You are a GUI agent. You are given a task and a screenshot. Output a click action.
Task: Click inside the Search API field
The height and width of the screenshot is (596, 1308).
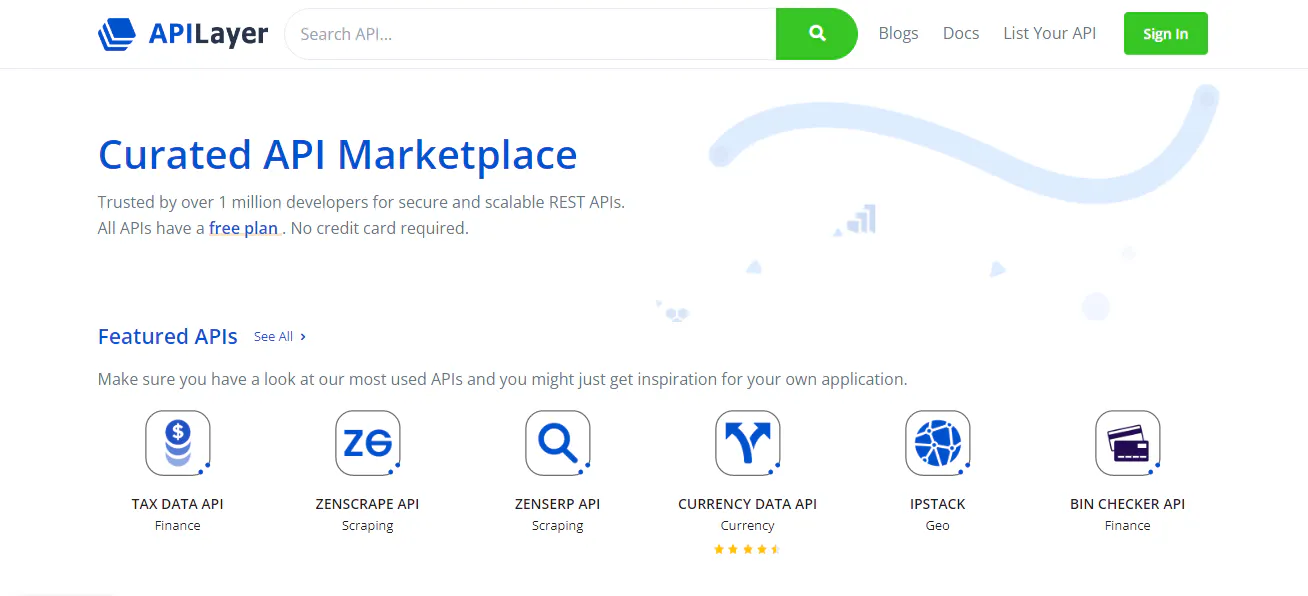[x=520, y=33]
